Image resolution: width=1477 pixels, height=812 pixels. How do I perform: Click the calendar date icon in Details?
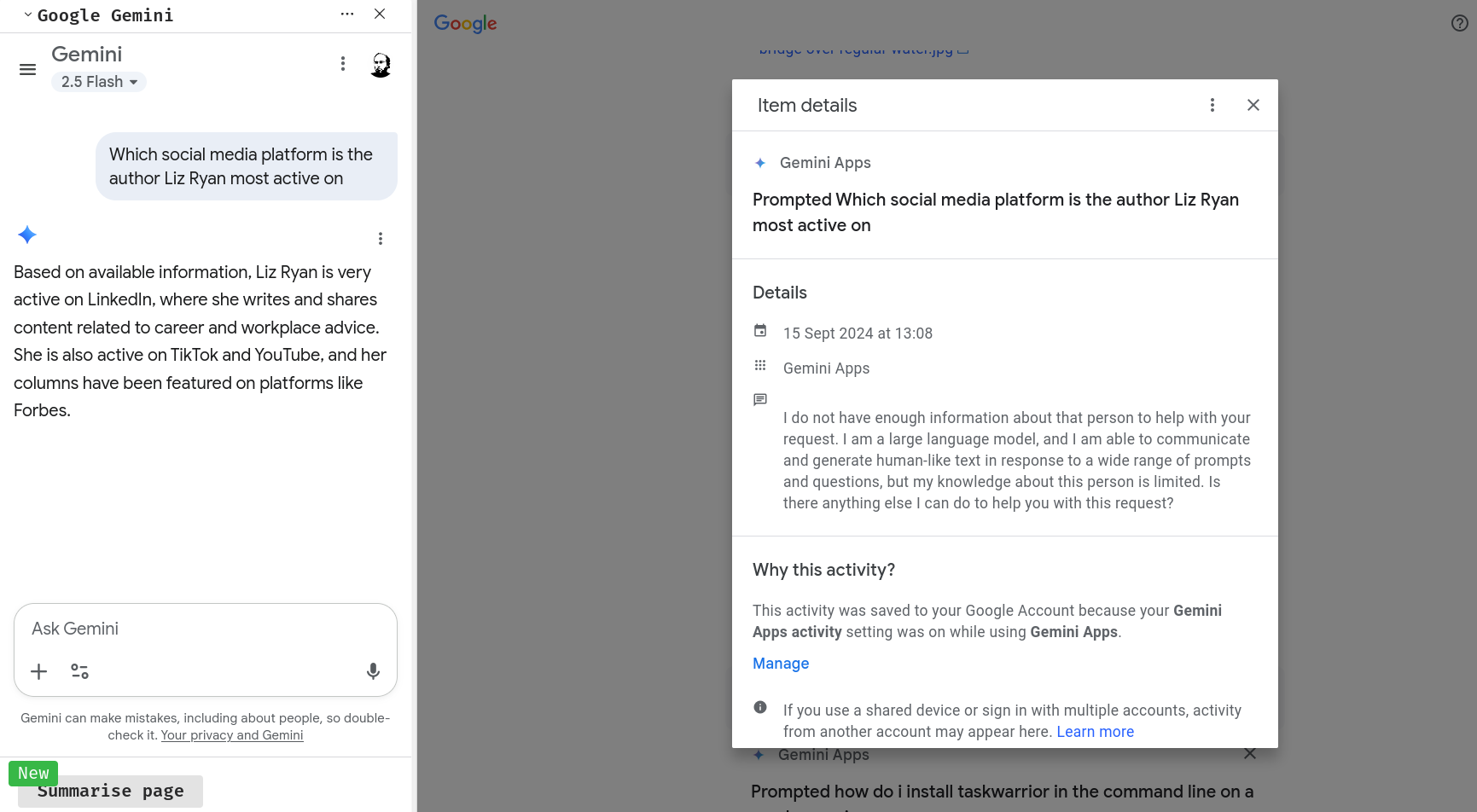click(x=760, y=330)
